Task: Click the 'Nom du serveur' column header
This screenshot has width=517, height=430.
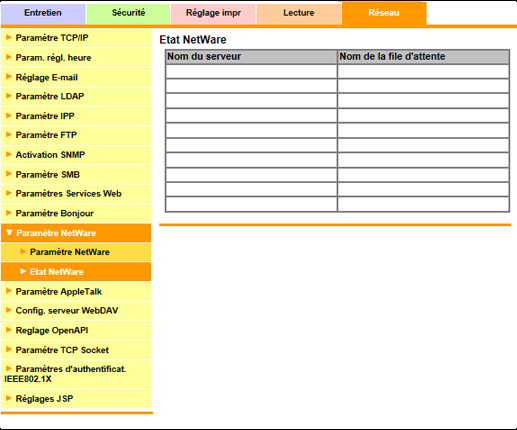Action: click(251, 57)
